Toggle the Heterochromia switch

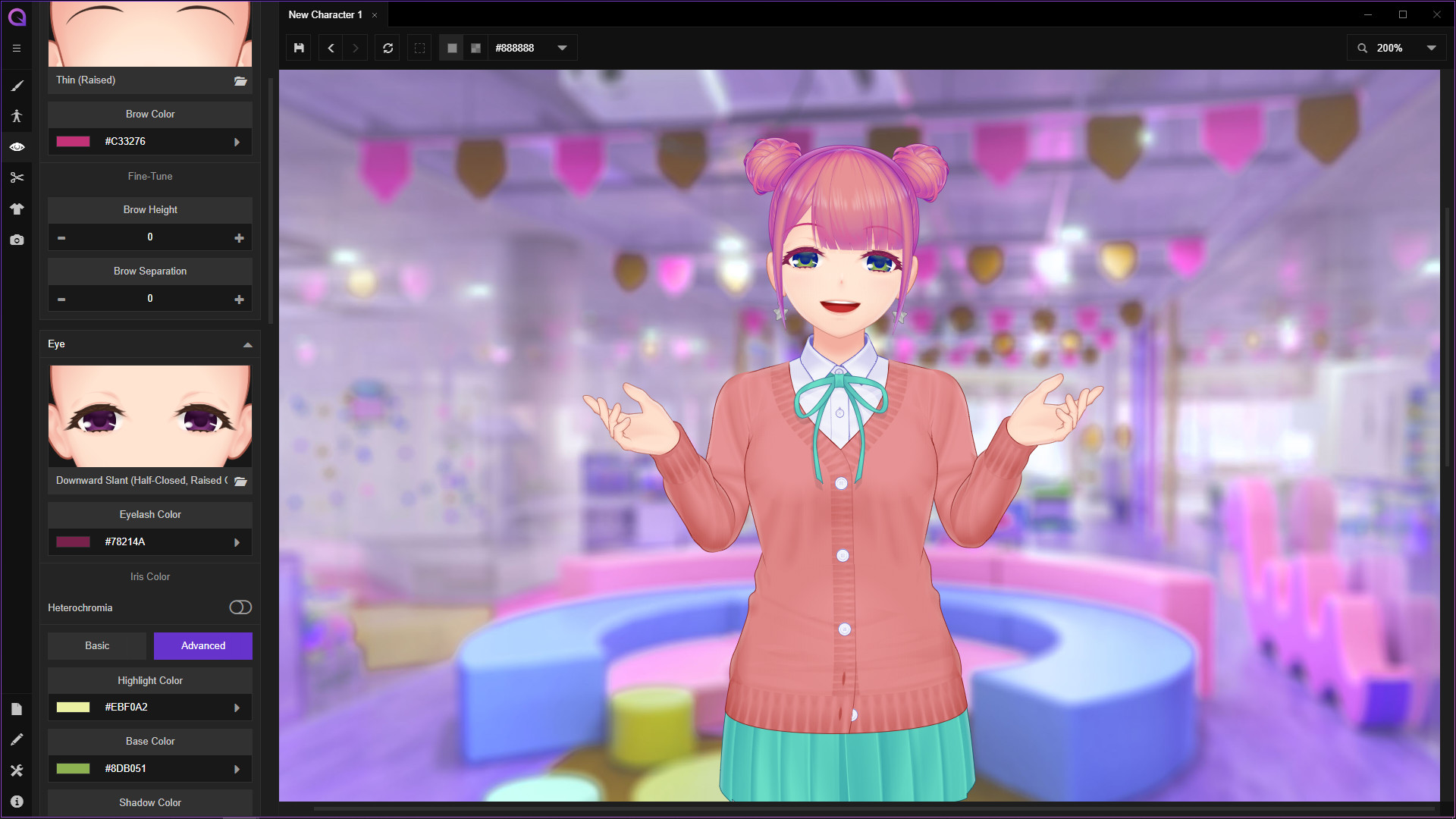pos(240,607)
